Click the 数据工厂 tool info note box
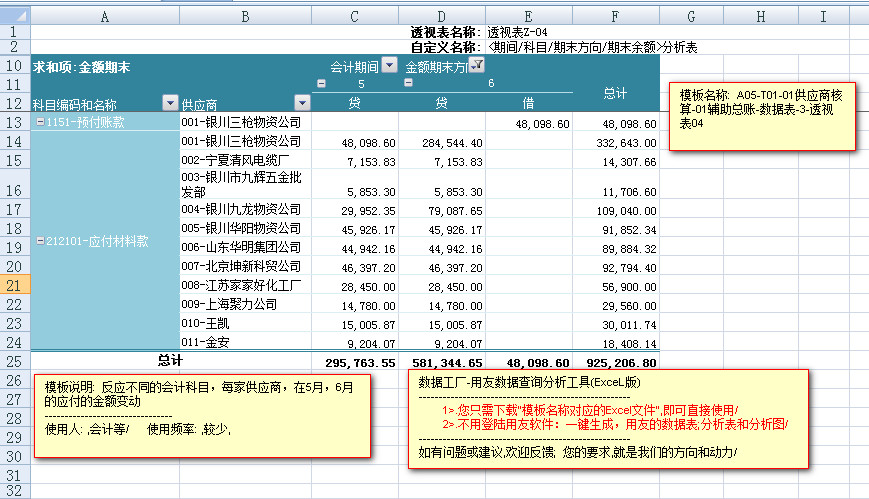Viewport: 869px width, 499px height. tap(607, 417)
